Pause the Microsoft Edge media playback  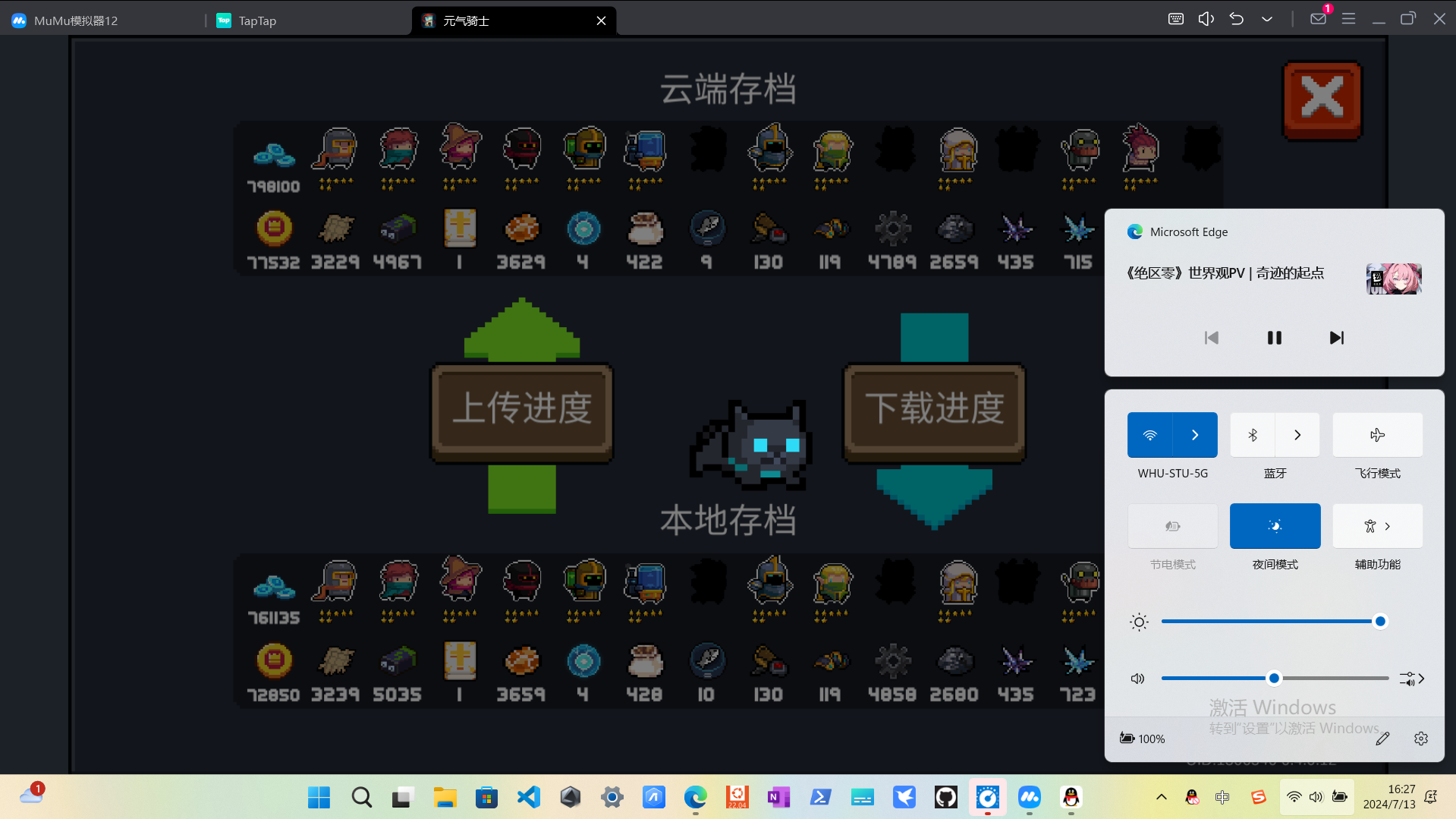click(1274, 338)
